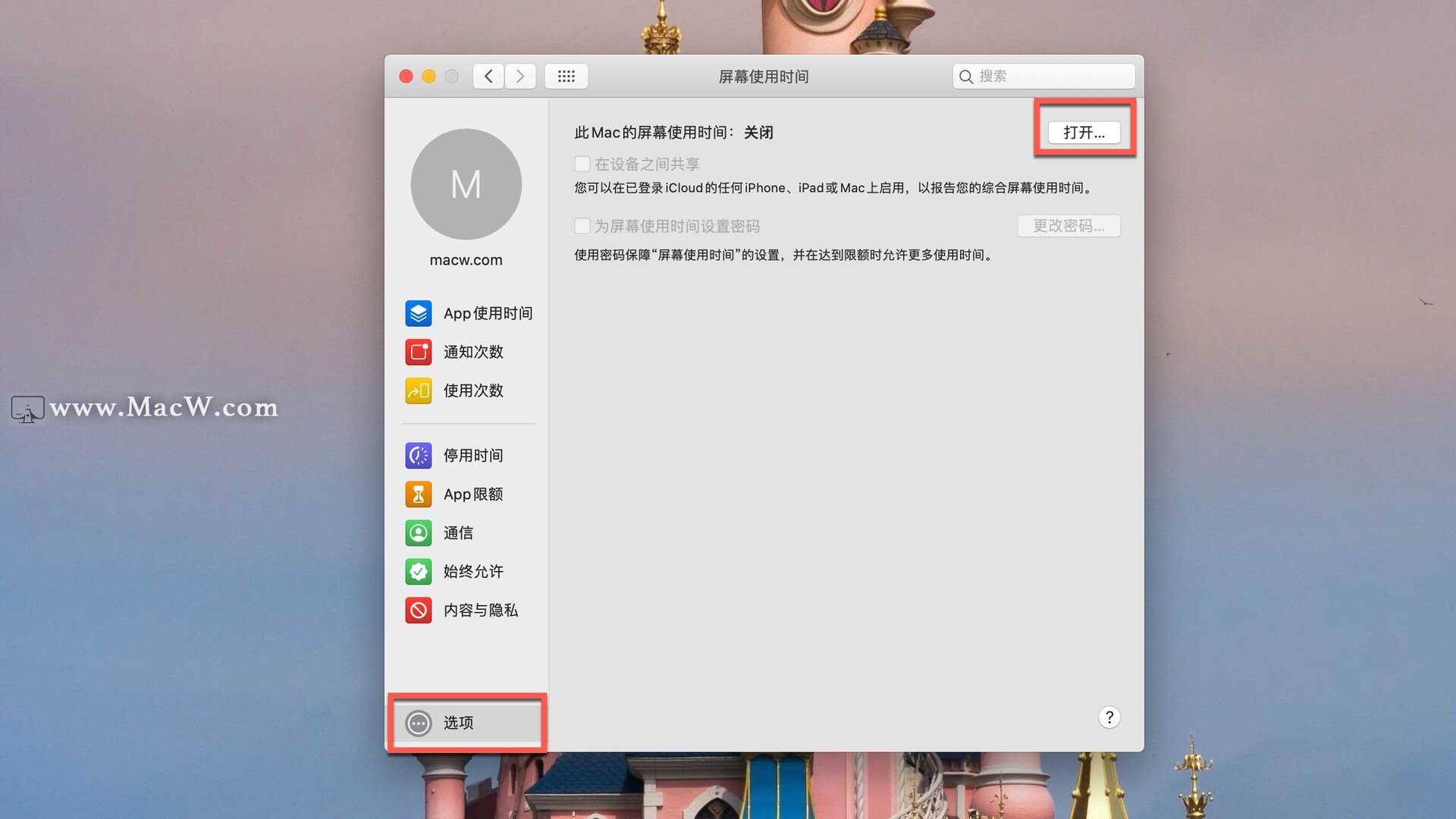1456x819 pixels.
Task: Open 内容与隐私 restriction icon
Action: pos(418,610)
